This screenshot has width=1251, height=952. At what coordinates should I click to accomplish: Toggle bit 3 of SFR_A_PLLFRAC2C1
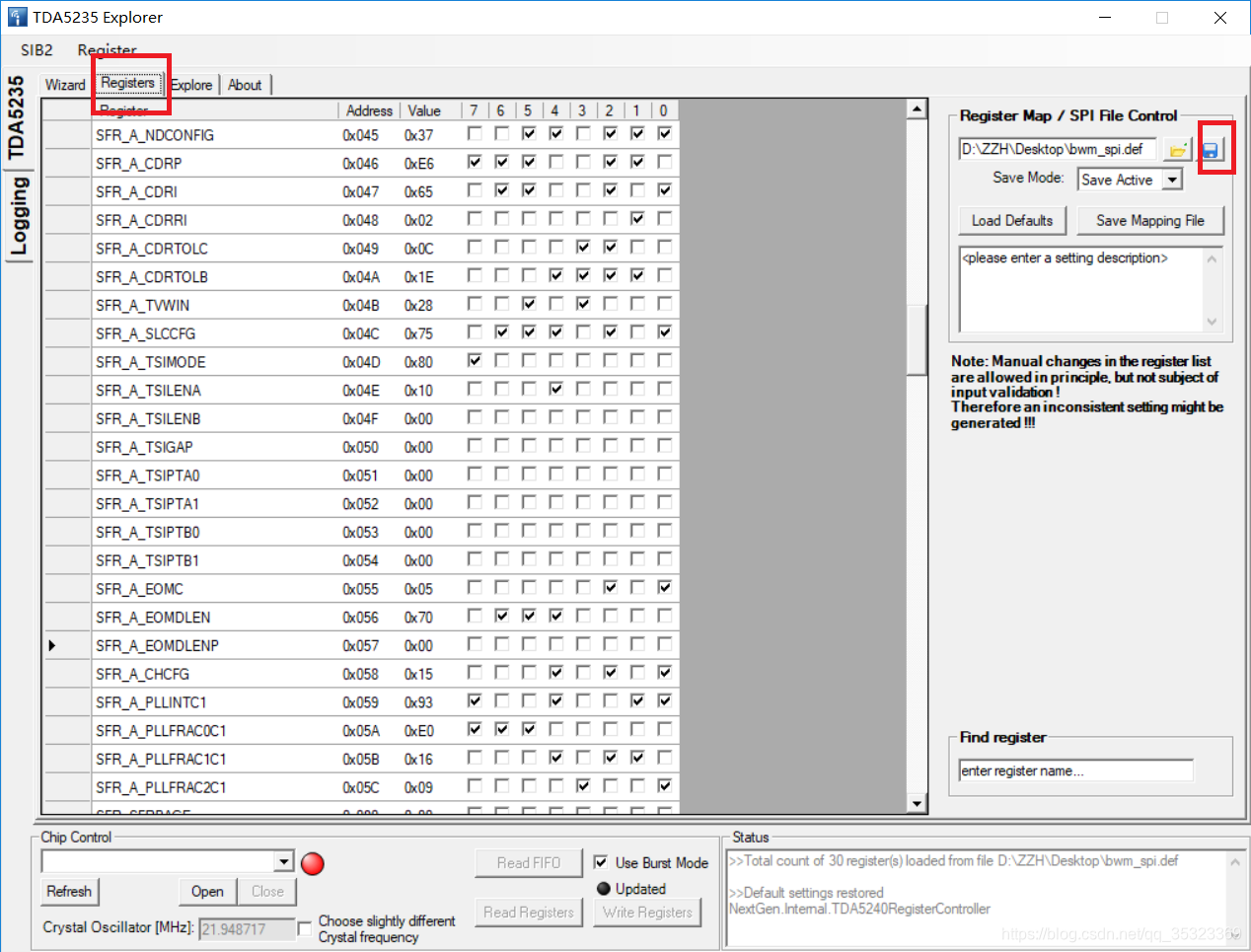point(583,785)
